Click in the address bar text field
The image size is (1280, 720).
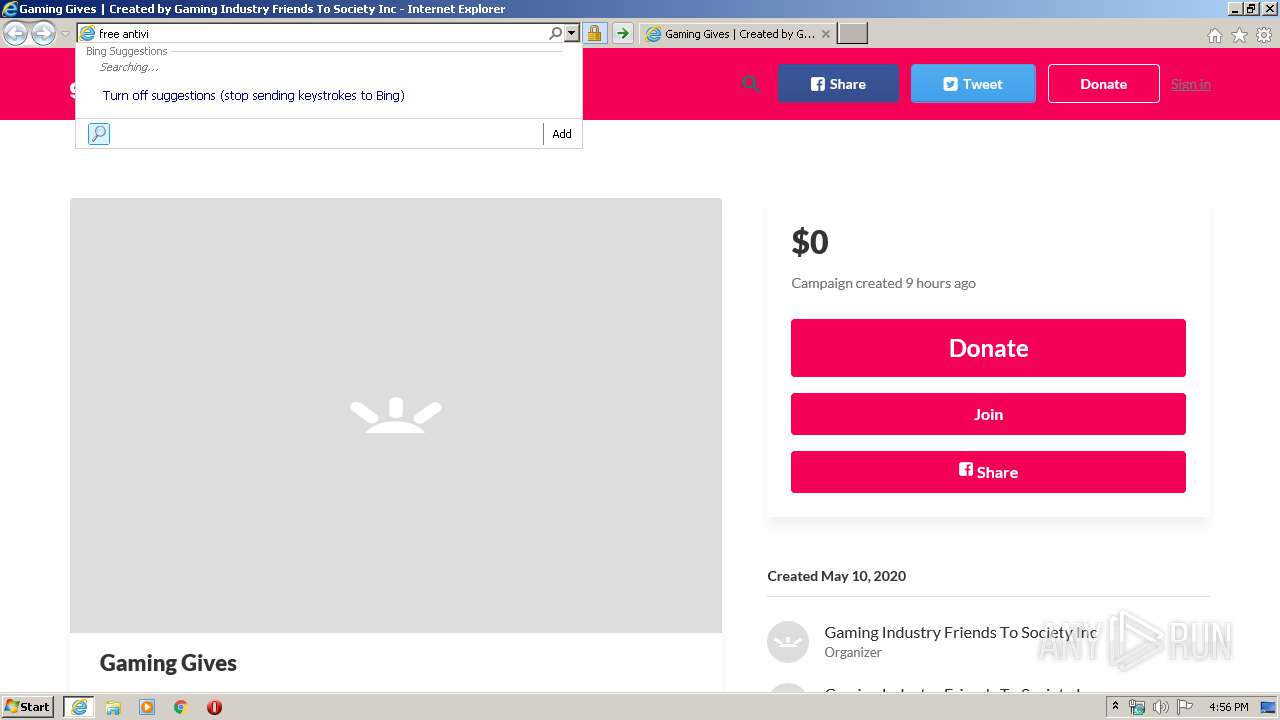(320, 33)
